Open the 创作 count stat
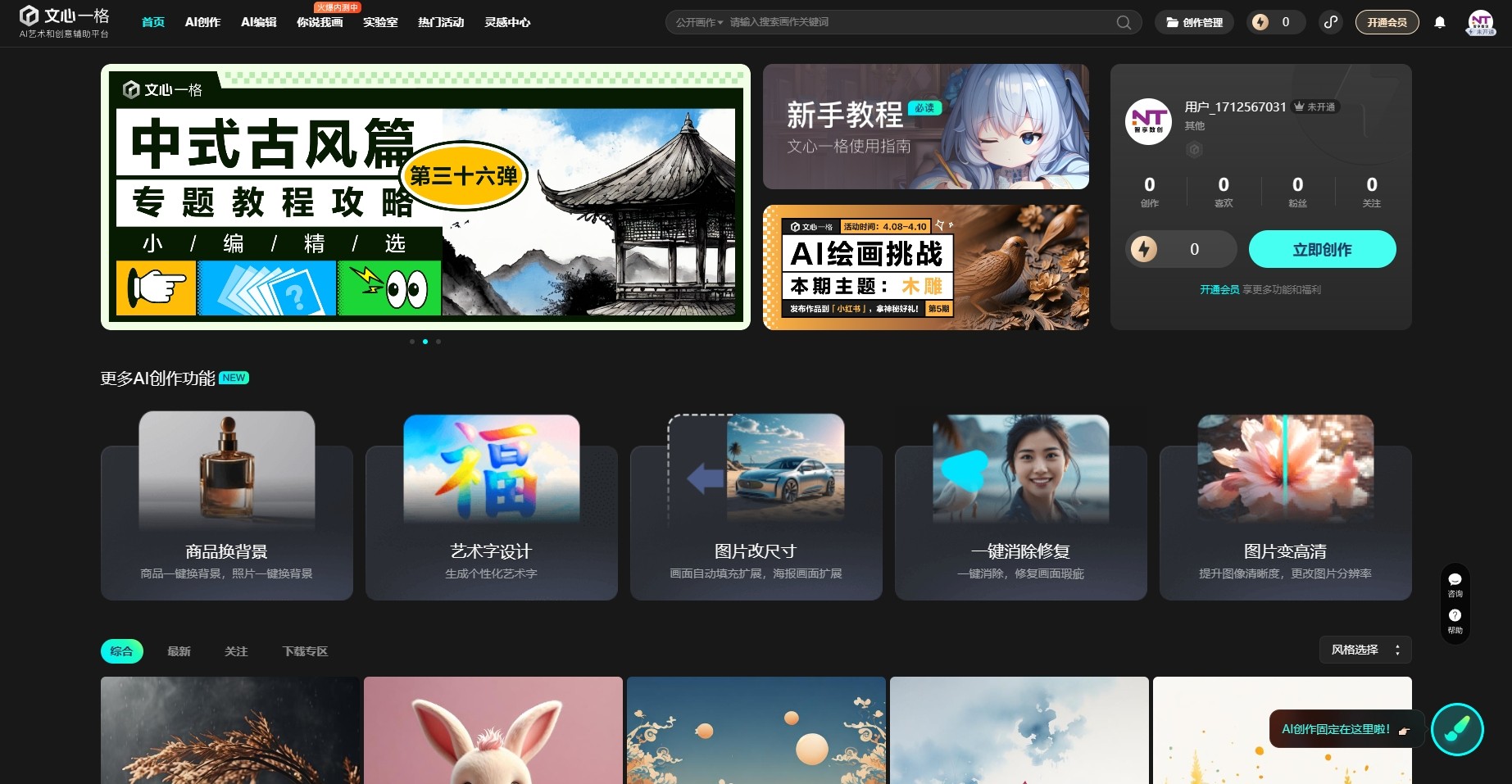This screenshot has width=1512, height=784. point(1150,192)
